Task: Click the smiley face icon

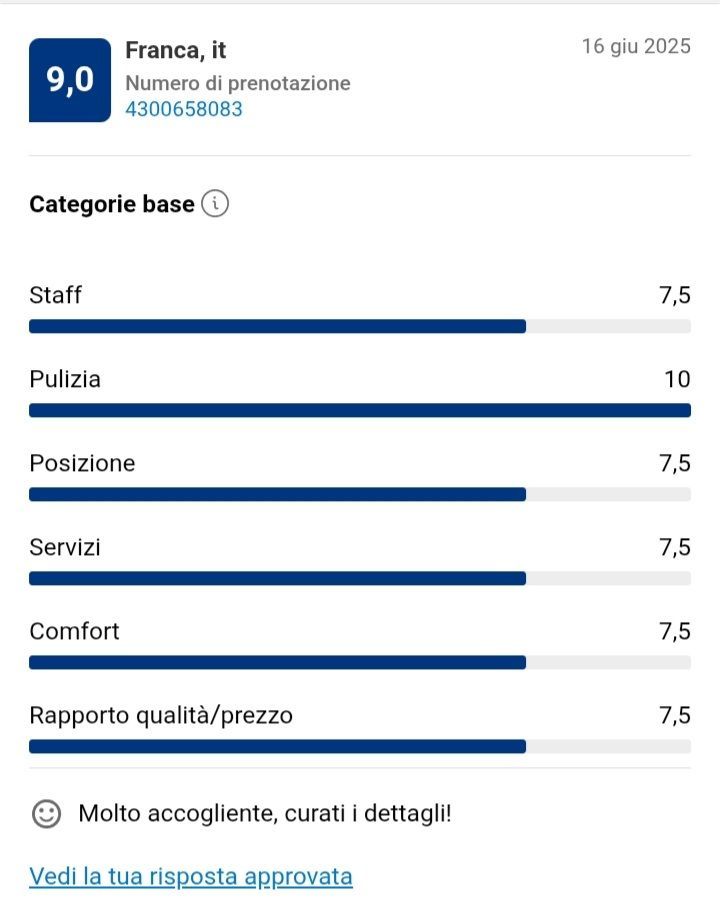Action: [46, 814]
